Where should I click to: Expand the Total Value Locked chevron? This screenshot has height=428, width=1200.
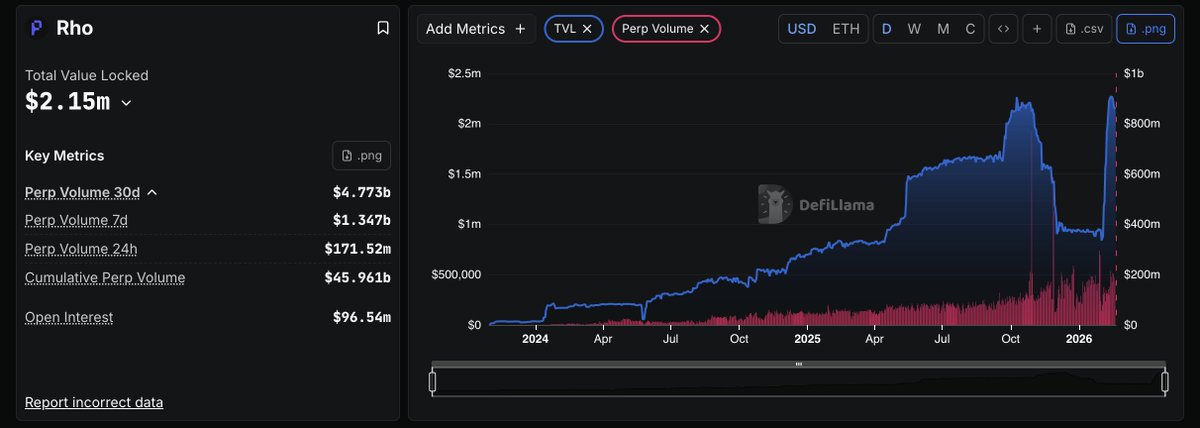(126, 102)
